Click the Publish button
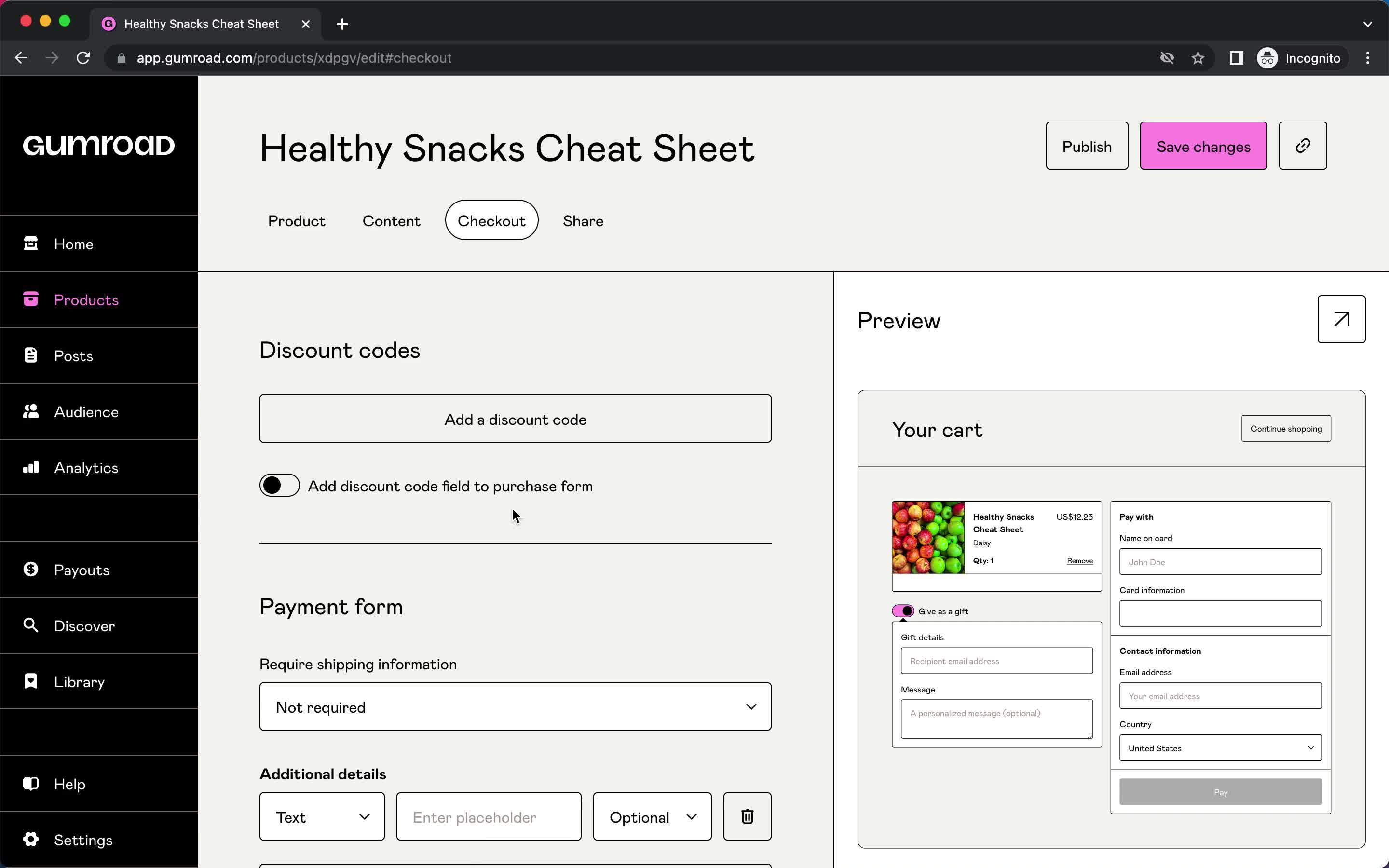Screen dimensions: 1389x868 (1086, 146)
